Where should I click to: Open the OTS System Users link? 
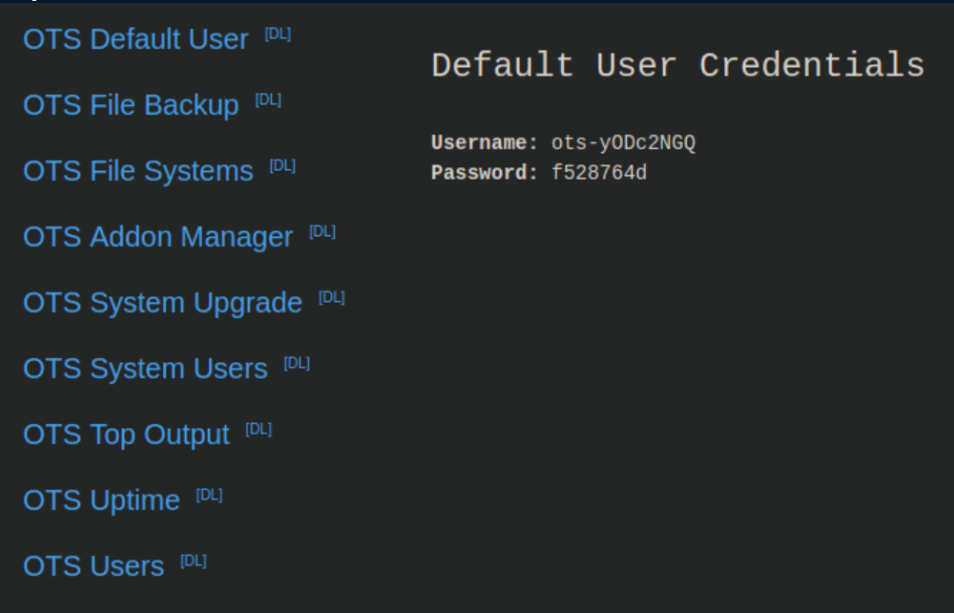[145, 370]
